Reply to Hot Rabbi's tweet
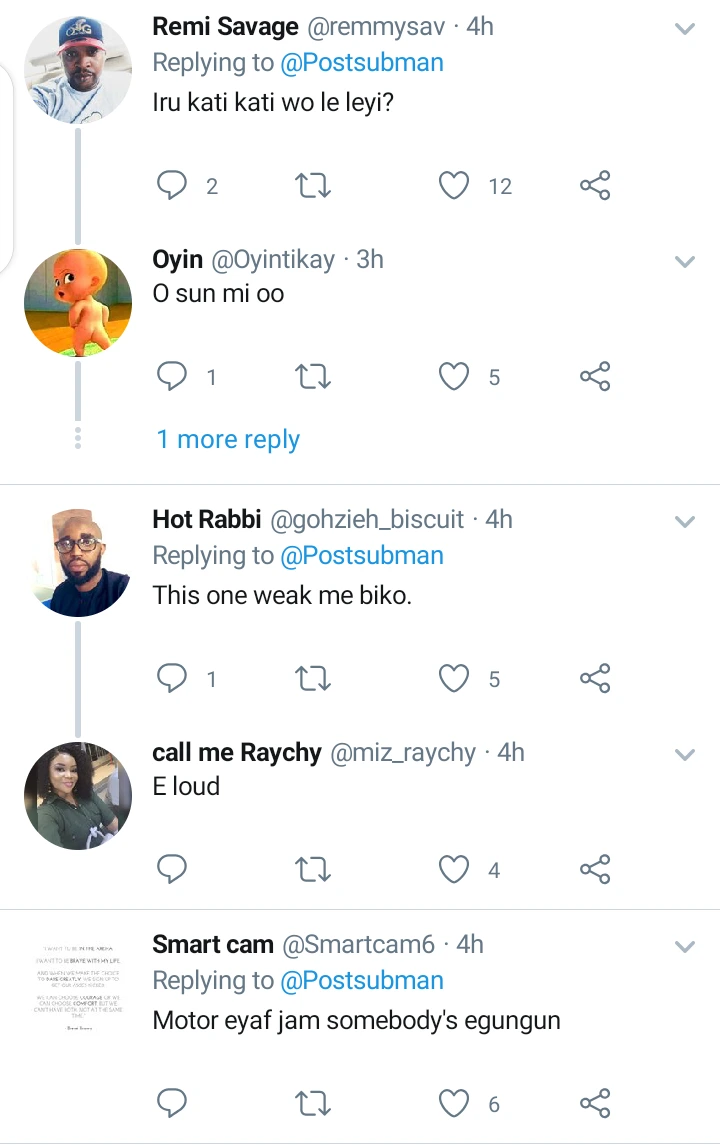This screenshot has width=720, height=1145. 173,679
